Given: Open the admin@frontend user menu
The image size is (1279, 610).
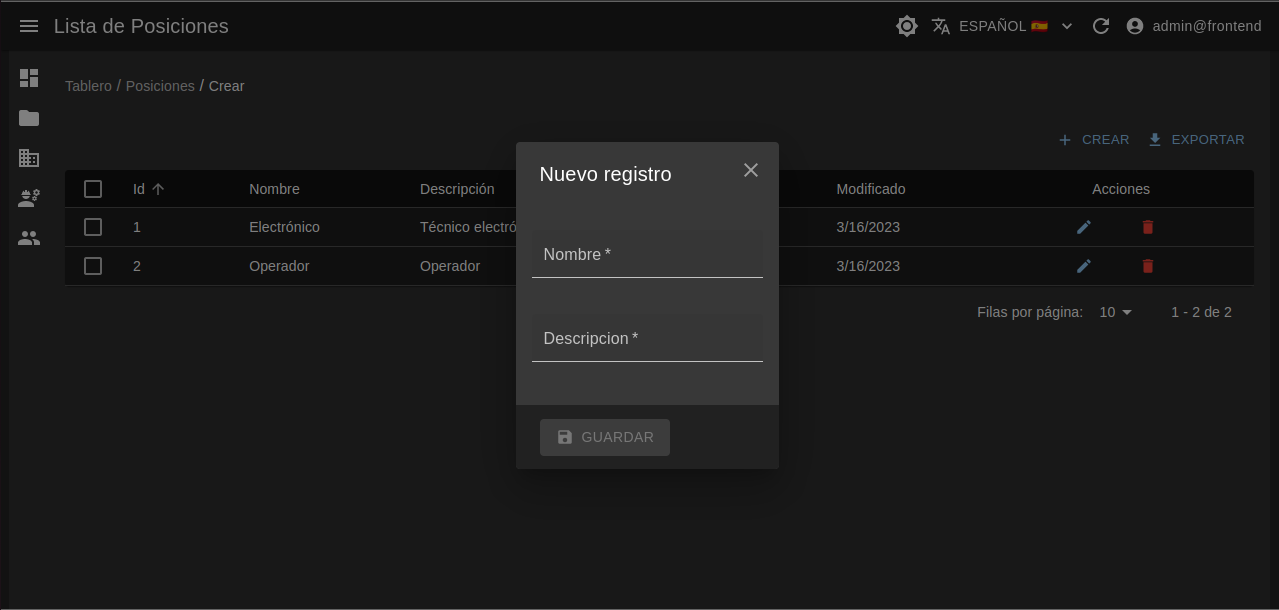Looking at the screenshot, I should click(x=1194, y=26).
